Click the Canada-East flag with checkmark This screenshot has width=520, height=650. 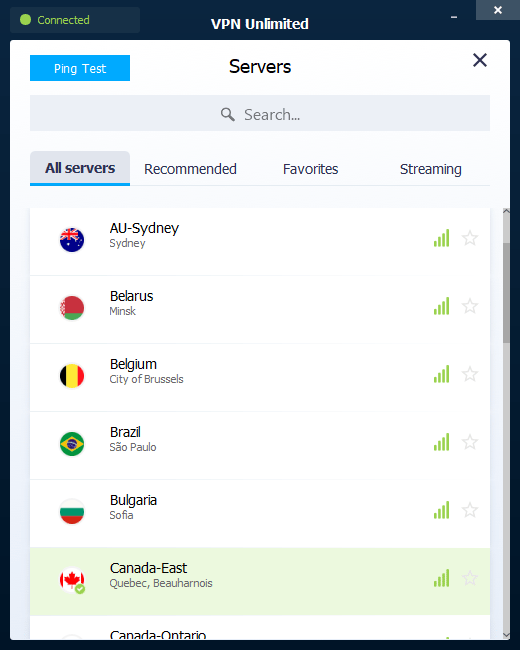[x=72, y=580]
